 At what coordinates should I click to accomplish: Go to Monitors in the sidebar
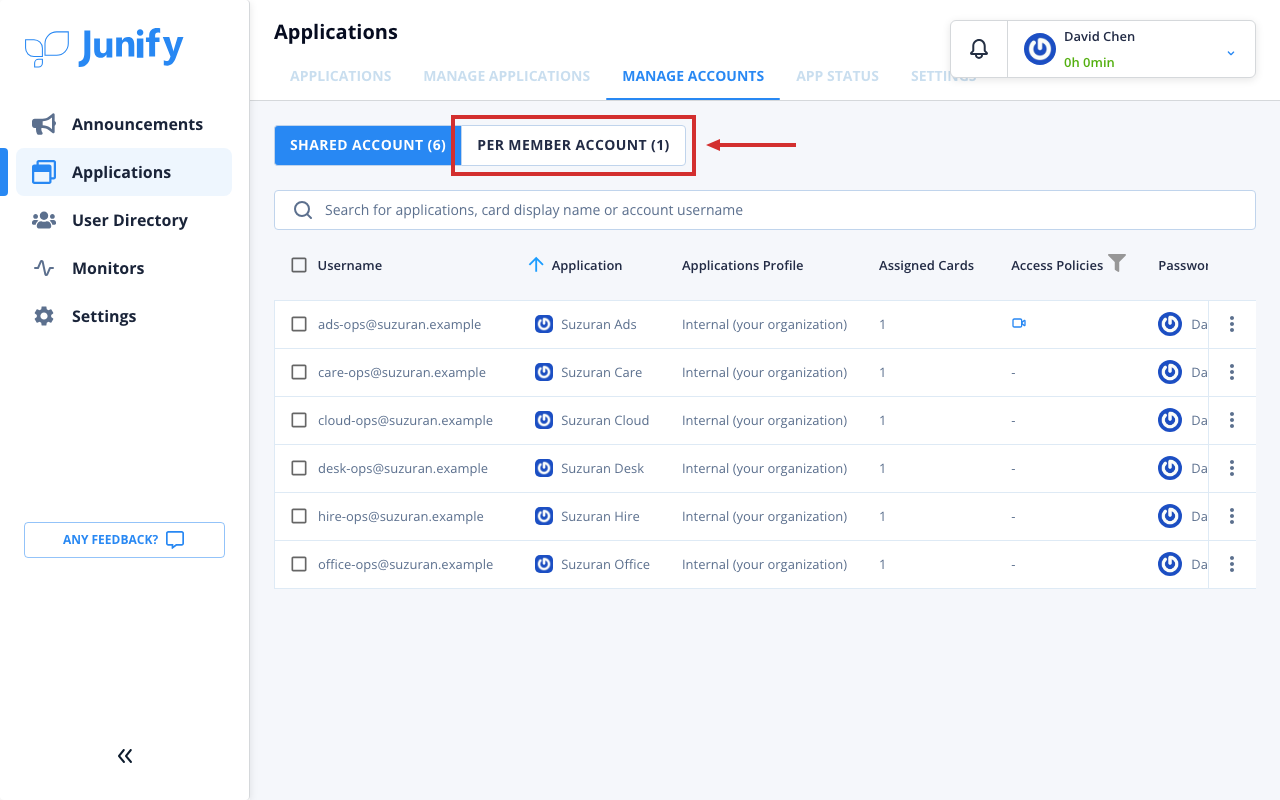click(124, 268)
